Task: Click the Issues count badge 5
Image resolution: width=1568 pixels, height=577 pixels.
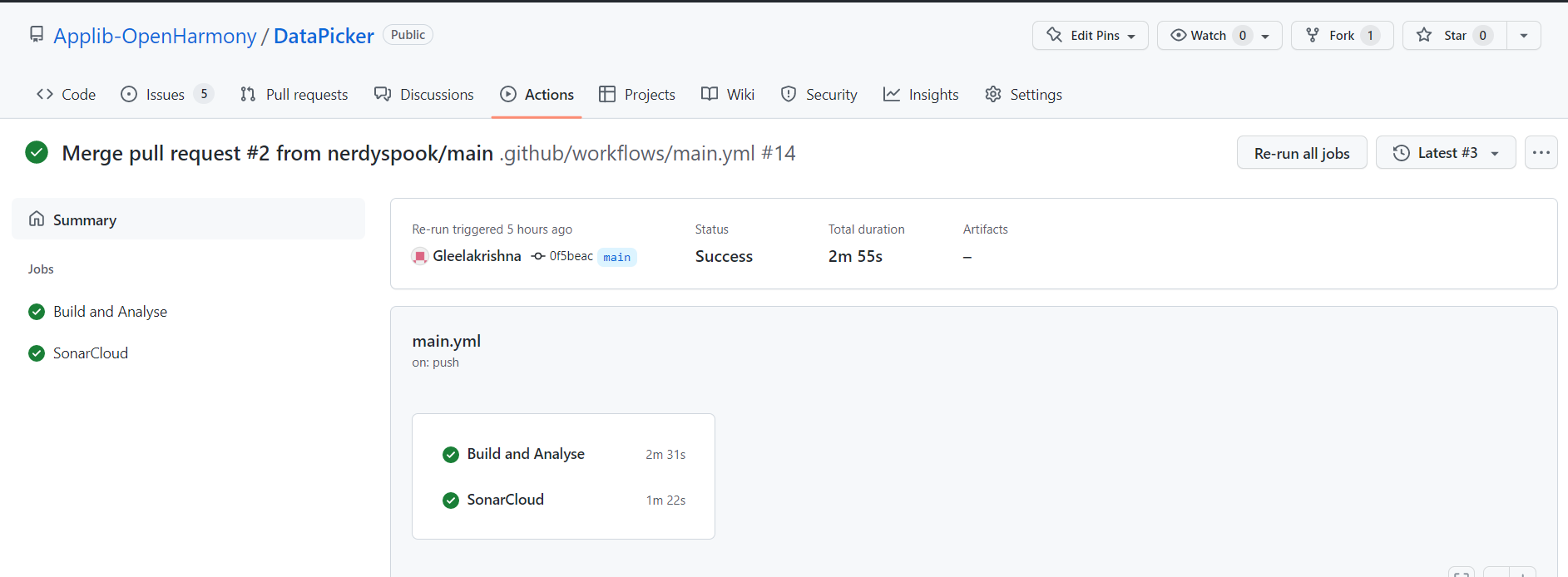Action: (x=204, y=94)
